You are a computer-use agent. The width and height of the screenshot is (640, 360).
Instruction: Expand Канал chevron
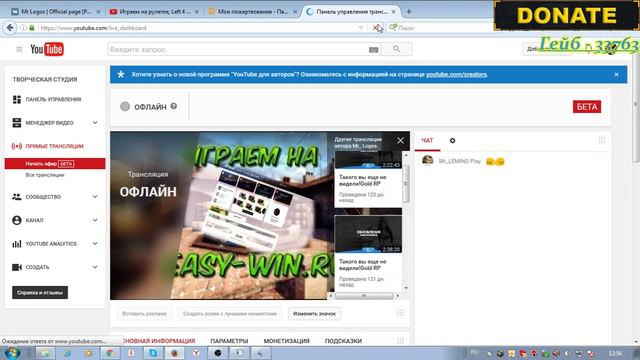95,220
